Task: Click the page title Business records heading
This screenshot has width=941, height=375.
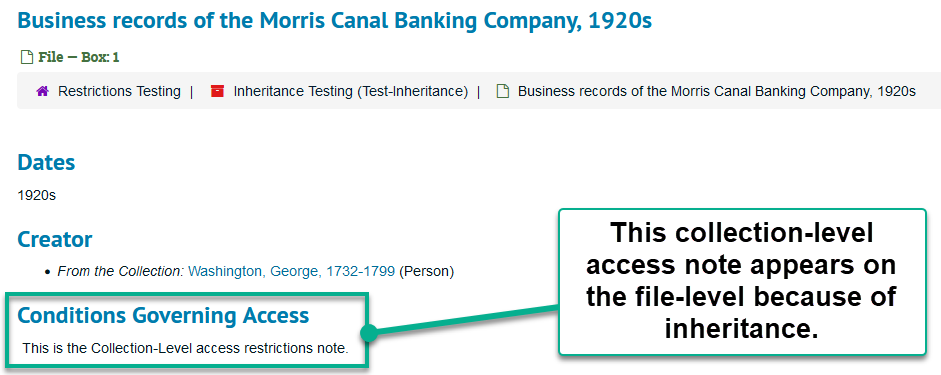Action: (x=334, y=20)
